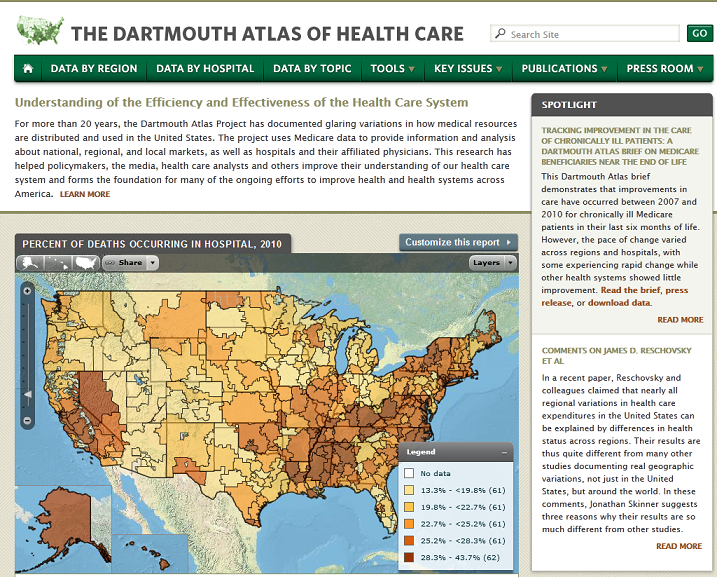This screenshot has height=577, width=717.
Task: Expand the Press Room menu
Action: (665, 69)
